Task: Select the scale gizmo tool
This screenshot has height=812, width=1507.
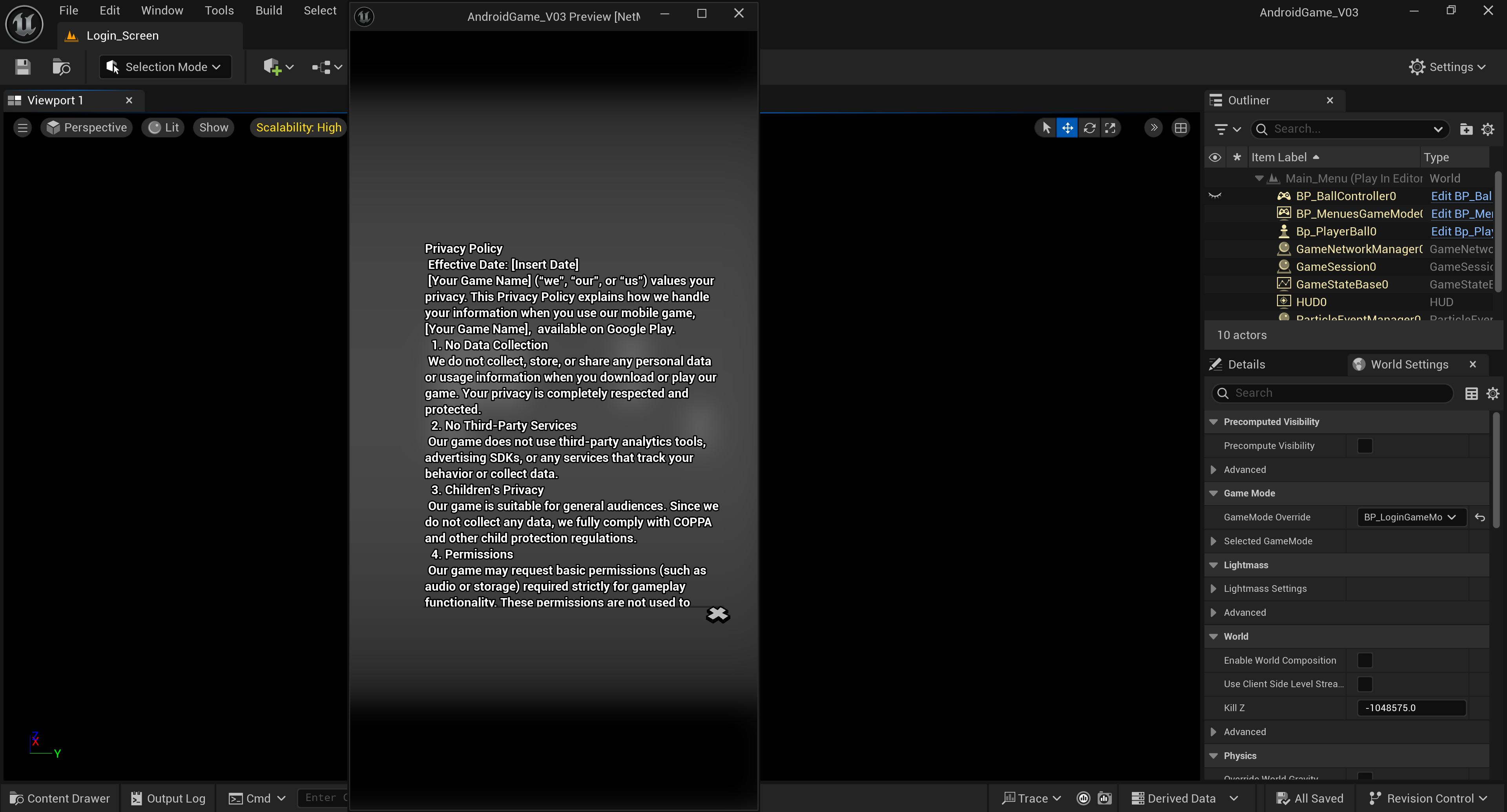Action: coord(1110,128)
